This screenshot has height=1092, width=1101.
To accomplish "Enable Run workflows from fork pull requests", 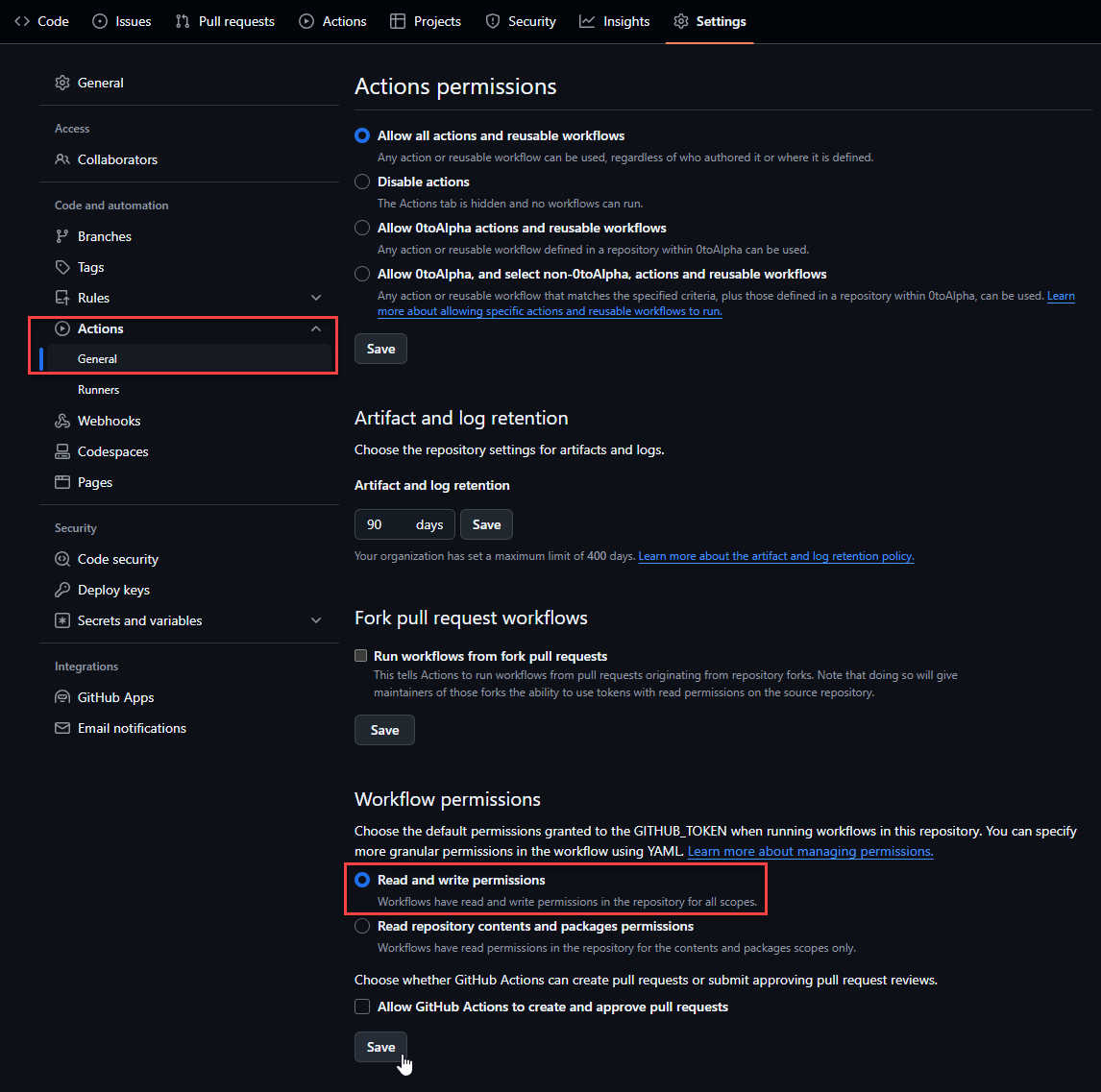I will (360, 655).
